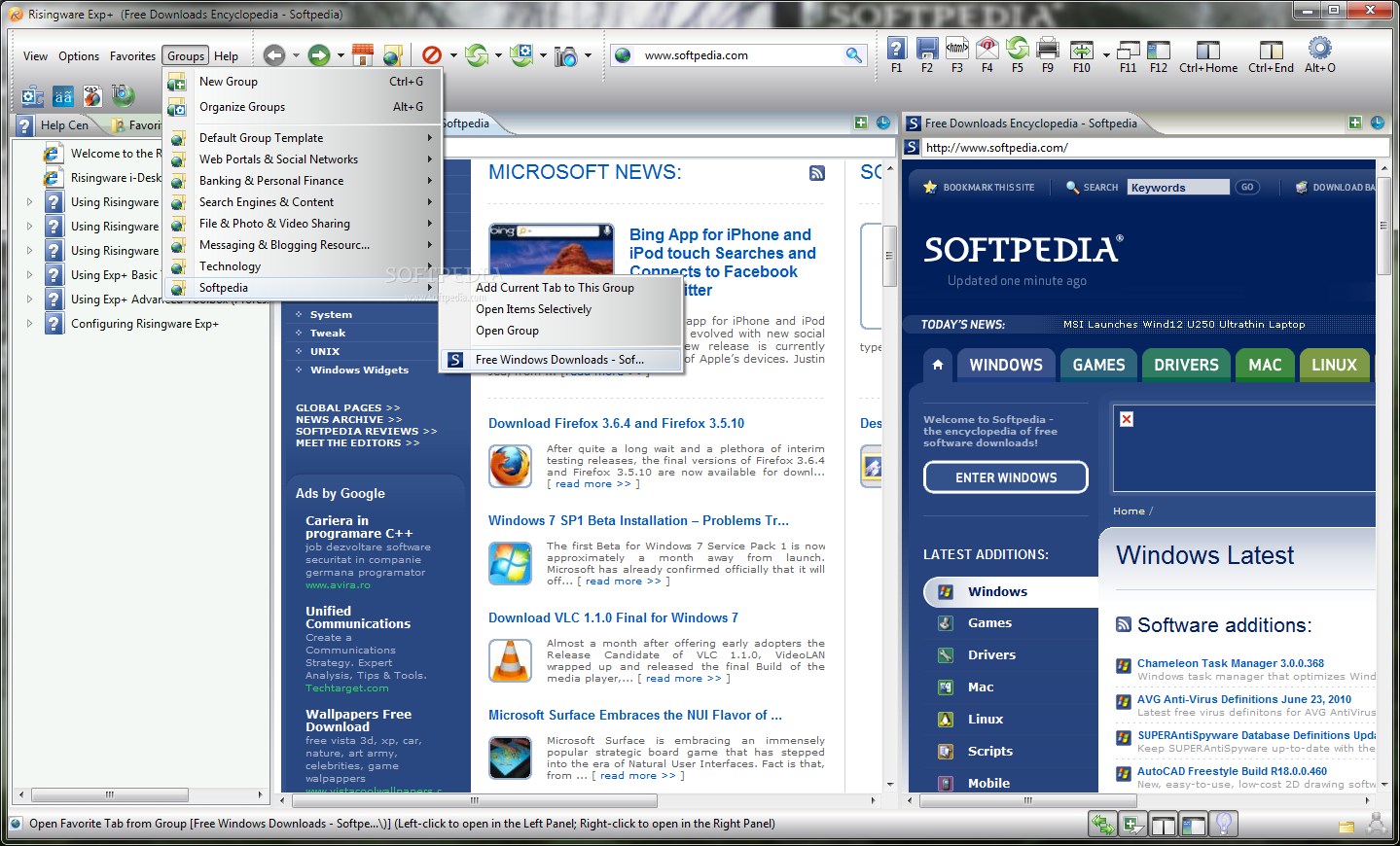Click the left panel horizontal scrollbar thumb
Viewport: 1400px width, 846px height.
[474, 800]
